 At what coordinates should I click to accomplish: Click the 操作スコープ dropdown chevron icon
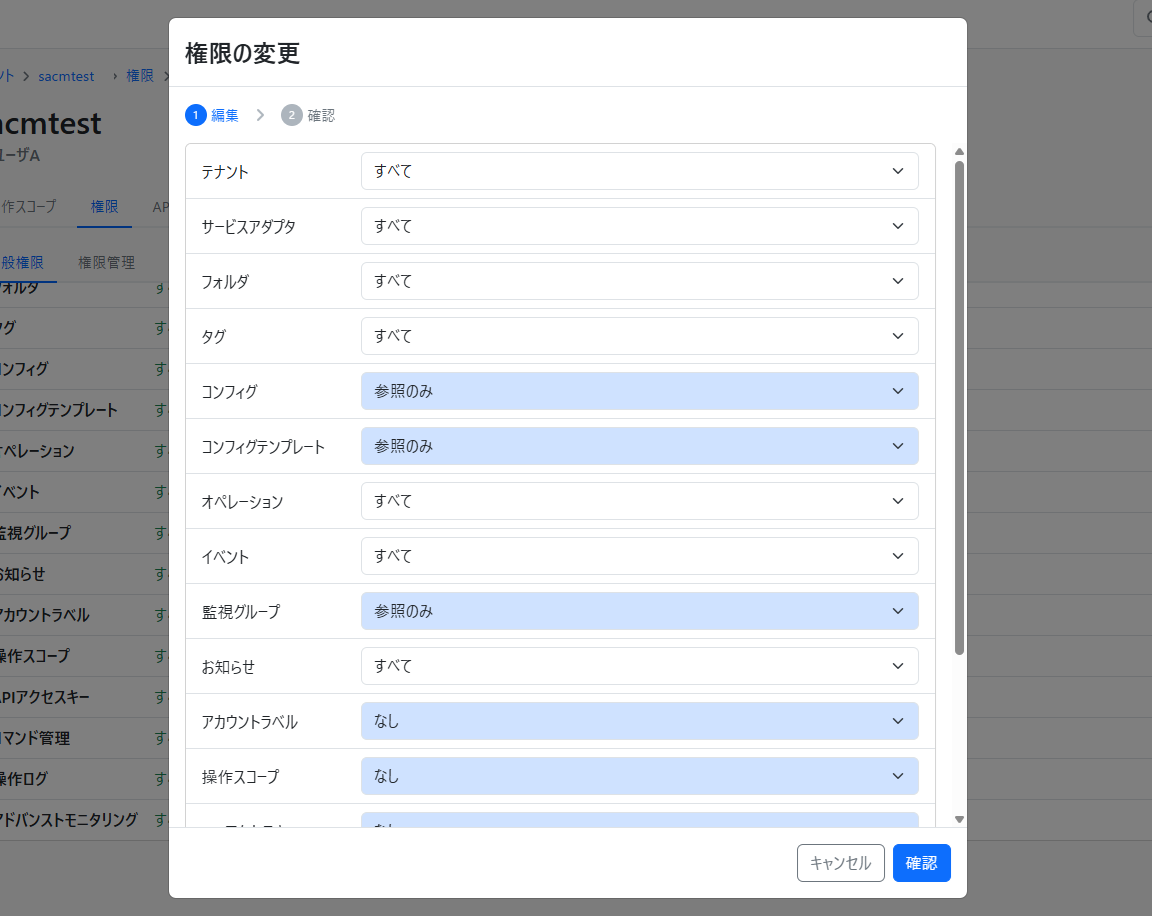(897, 776)
